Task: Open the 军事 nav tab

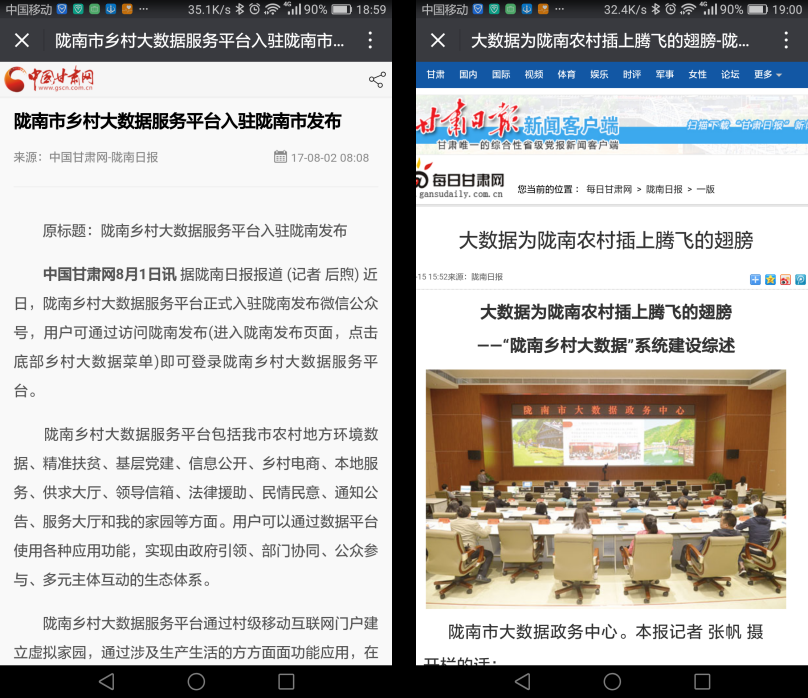Action: [665, 75]
